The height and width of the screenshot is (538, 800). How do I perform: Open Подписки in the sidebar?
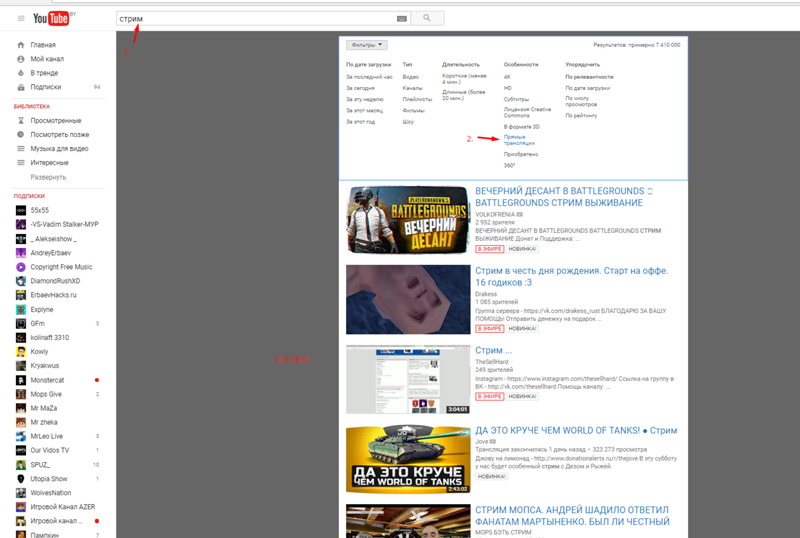click(45, 87)
